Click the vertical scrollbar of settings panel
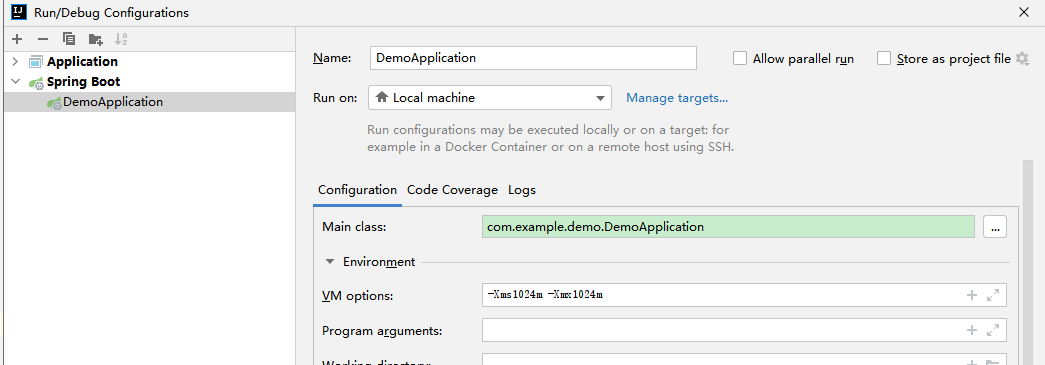Screen dimensions: 1045x365 [x=1029, y=262]
